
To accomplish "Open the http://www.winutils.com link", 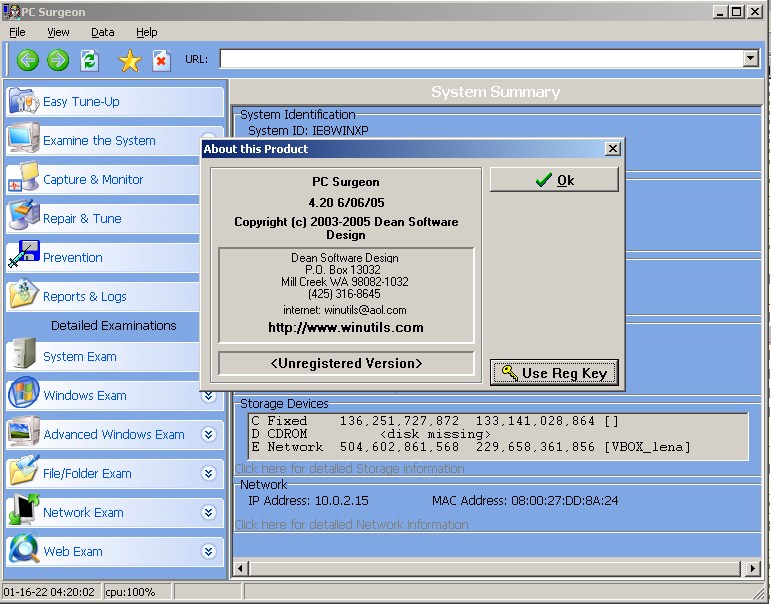I will 346,328.
